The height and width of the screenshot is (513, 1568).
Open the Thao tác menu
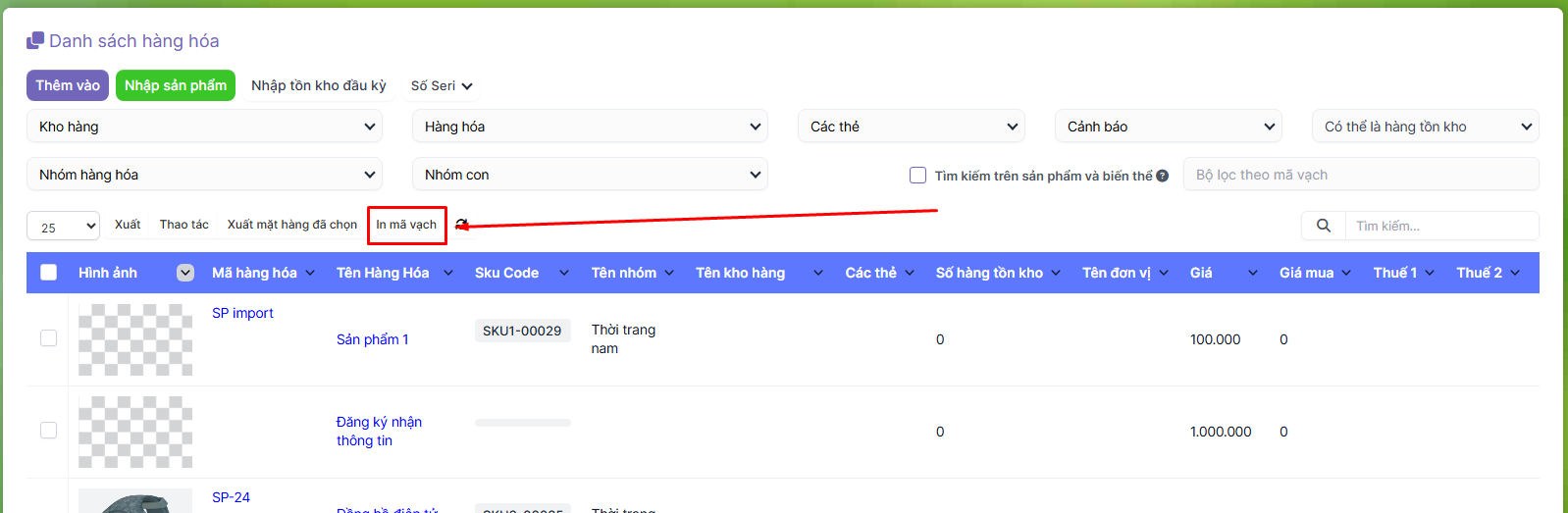183,225
